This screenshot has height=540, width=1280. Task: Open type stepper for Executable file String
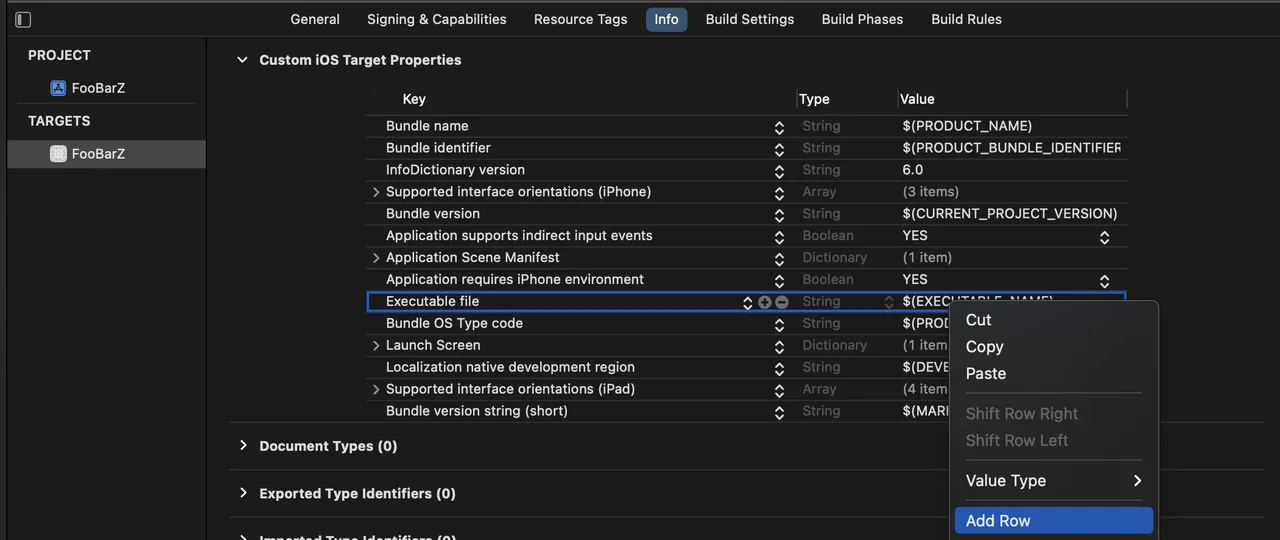[888, 302]
